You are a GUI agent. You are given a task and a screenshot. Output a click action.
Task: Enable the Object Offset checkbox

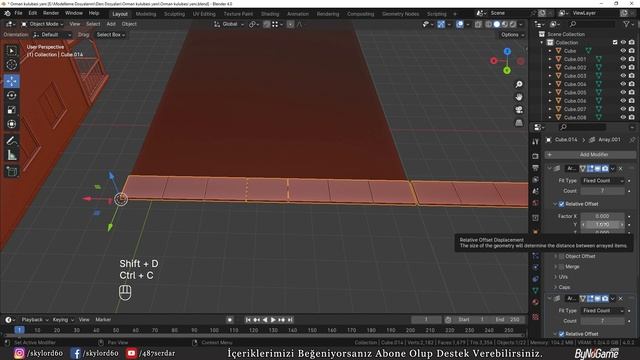pyautogui.click(x=561, y=256)
